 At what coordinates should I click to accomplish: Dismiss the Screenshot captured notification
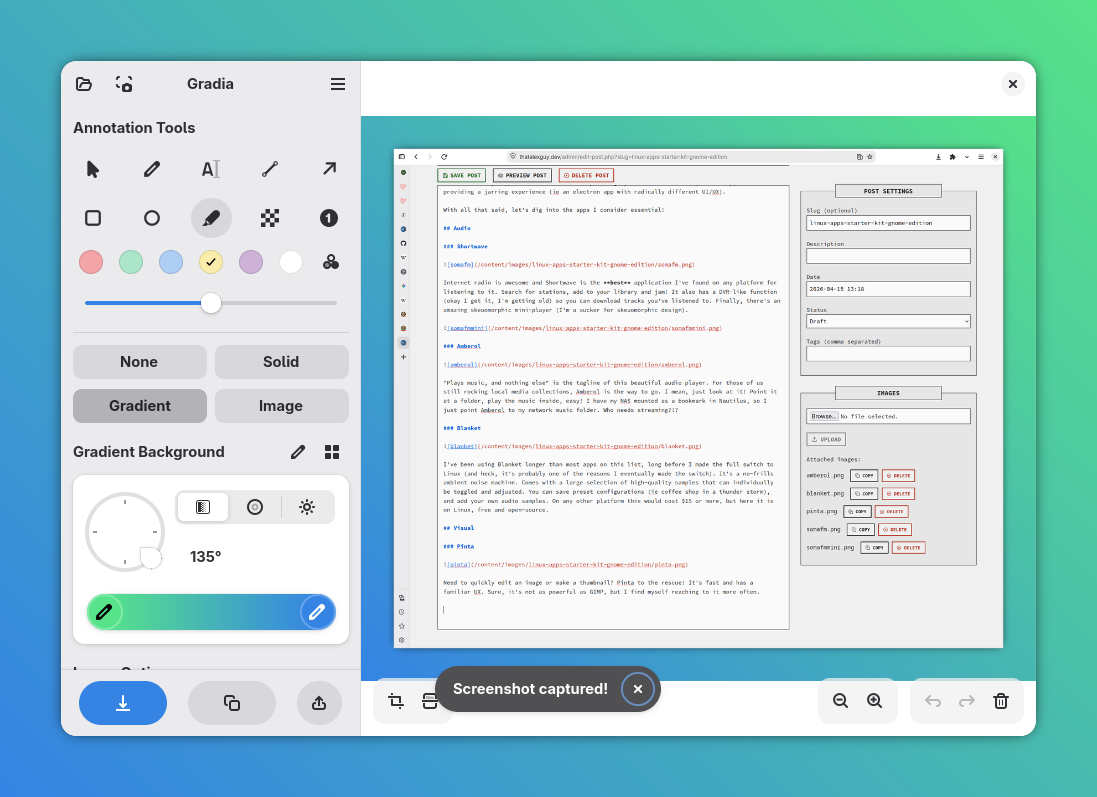pyautogui.click(x=638, y=689)
